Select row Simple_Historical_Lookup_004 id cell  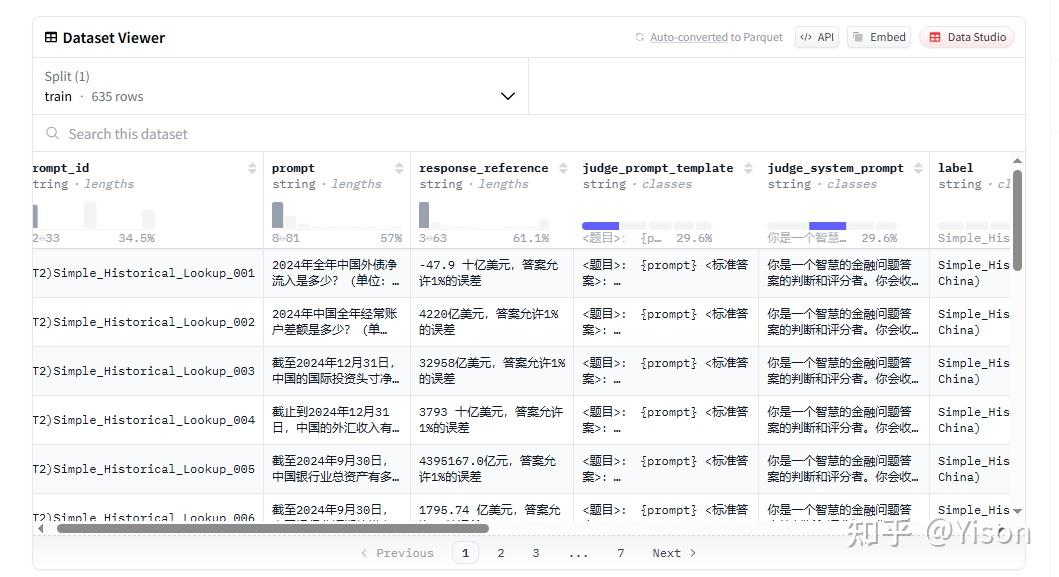[x=147, y=420]
